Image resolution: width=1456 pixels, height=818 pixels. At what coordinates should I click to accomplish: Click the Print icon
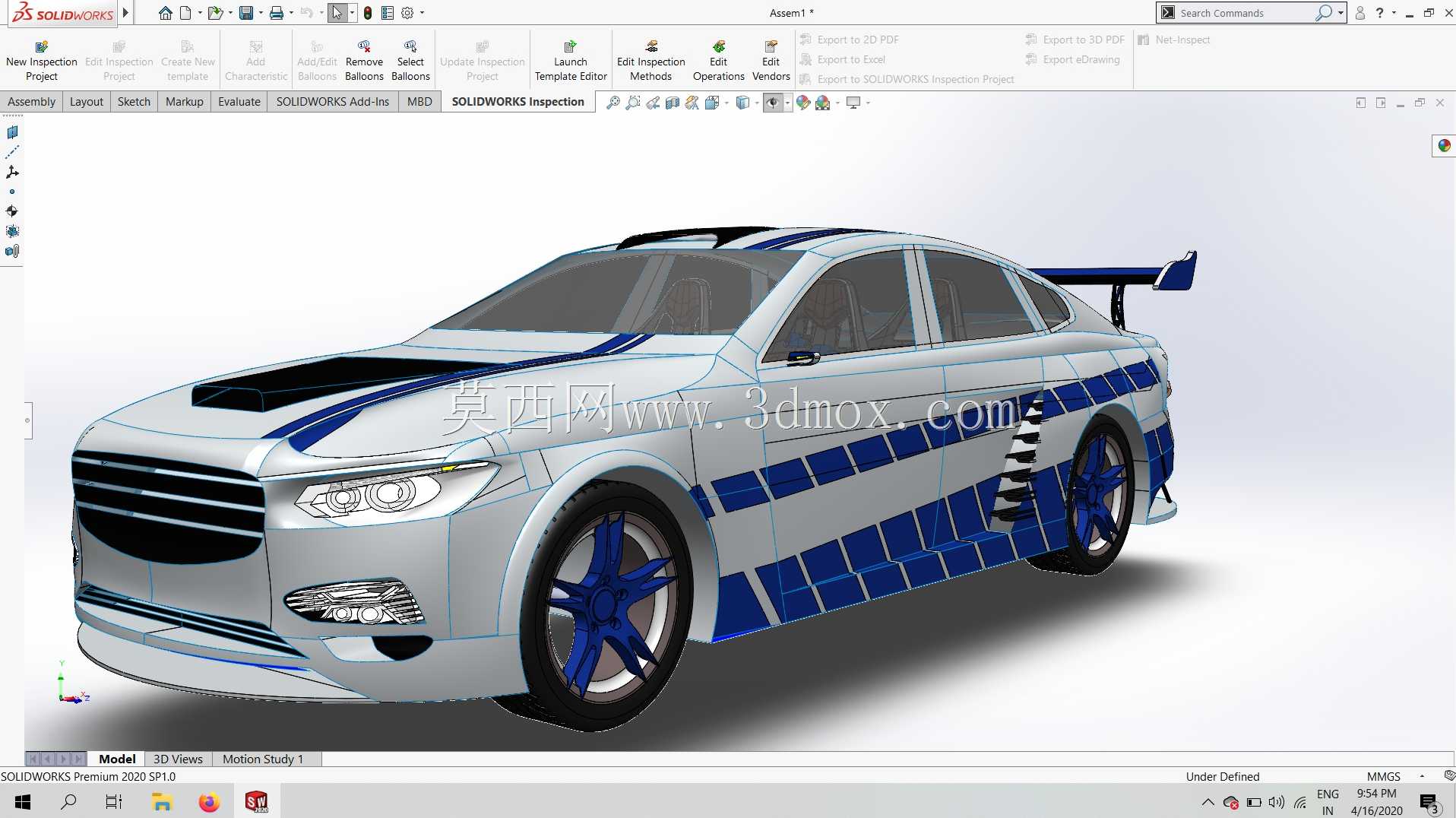click(277, 13)
